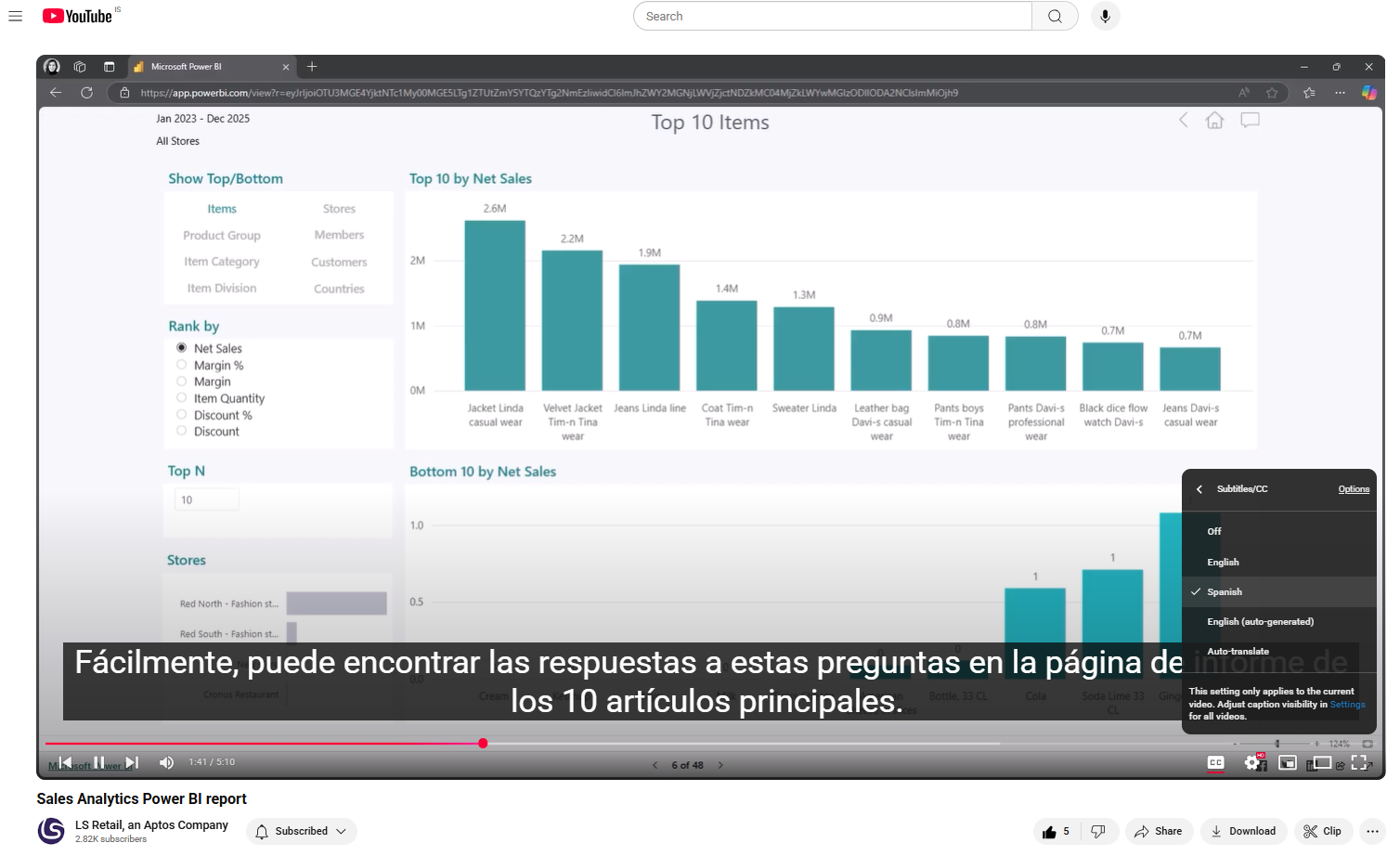1400x856 pixels.
Task: Open the YouTube guide hamburger menu
Action: coord(15,17)
